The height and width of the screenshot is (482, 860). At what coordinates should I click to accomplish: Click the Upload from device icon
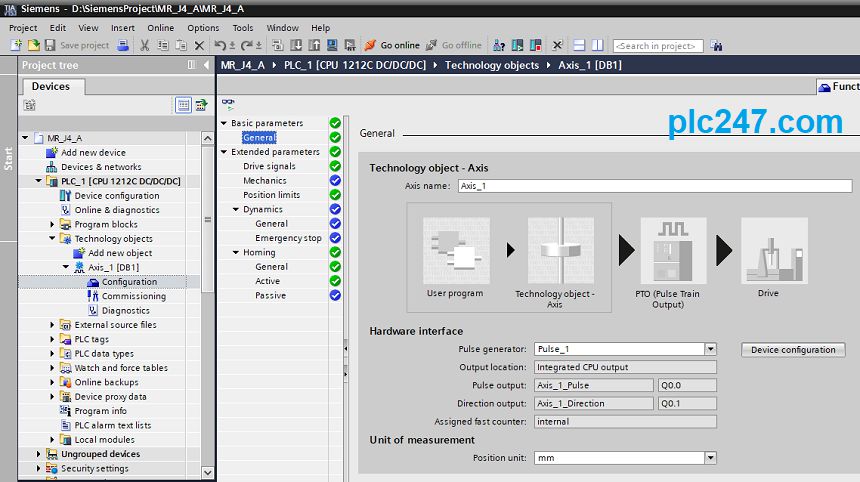(x=314, y=45)
